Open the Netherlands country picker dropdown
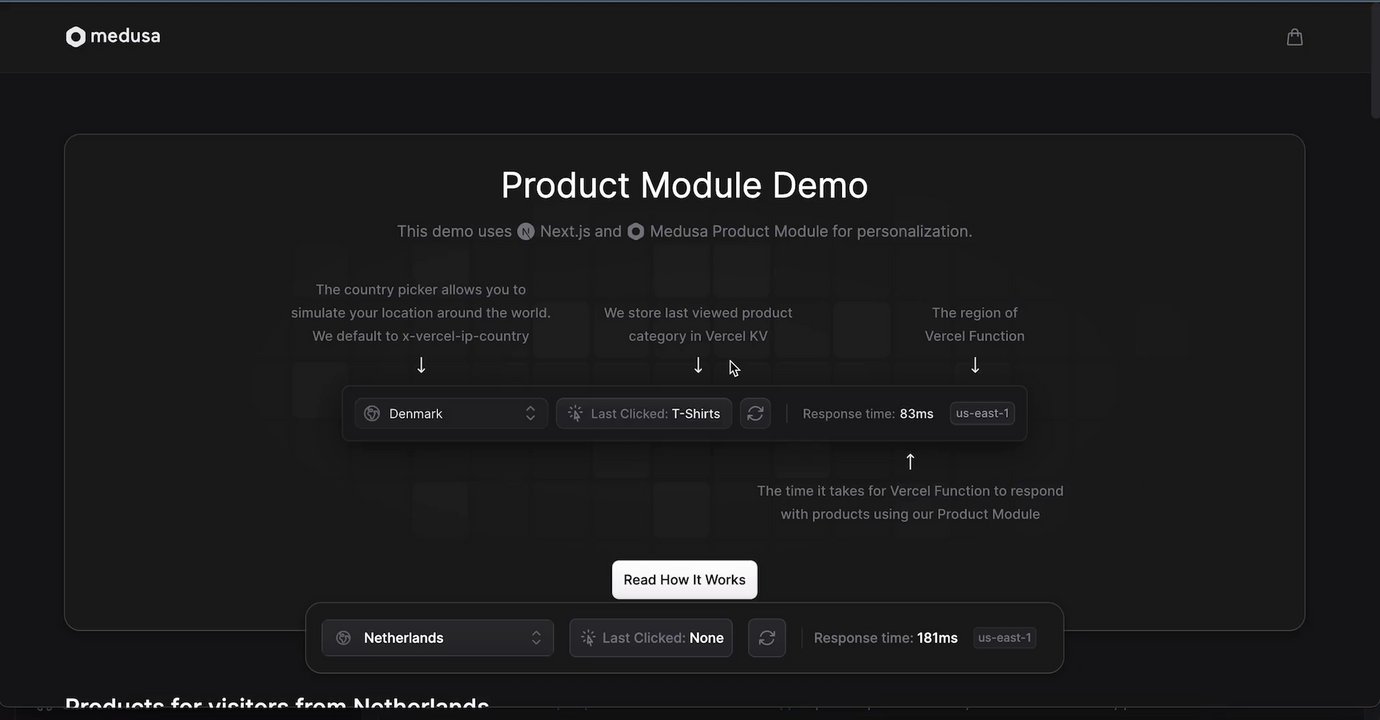Image resolution: width=1380 pixels, height=720 pixels. (x=438, y=638)
